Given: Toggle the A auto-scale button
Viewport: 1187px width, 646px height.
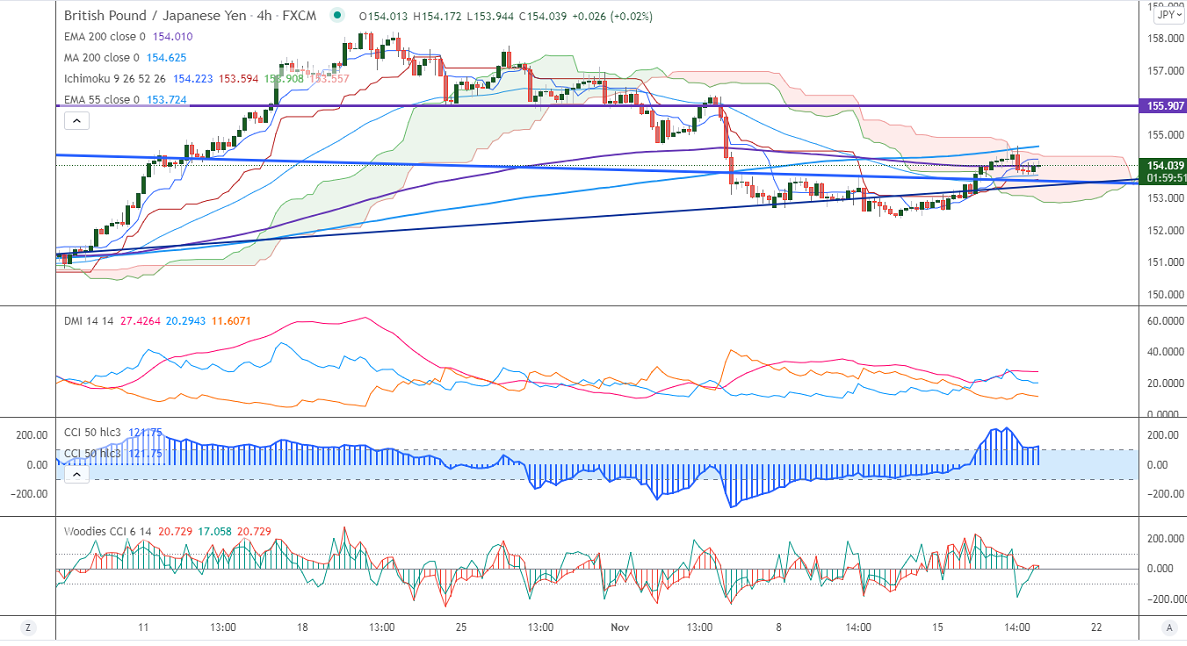Looking at the screenshot, I should (x=1169, y=628).
